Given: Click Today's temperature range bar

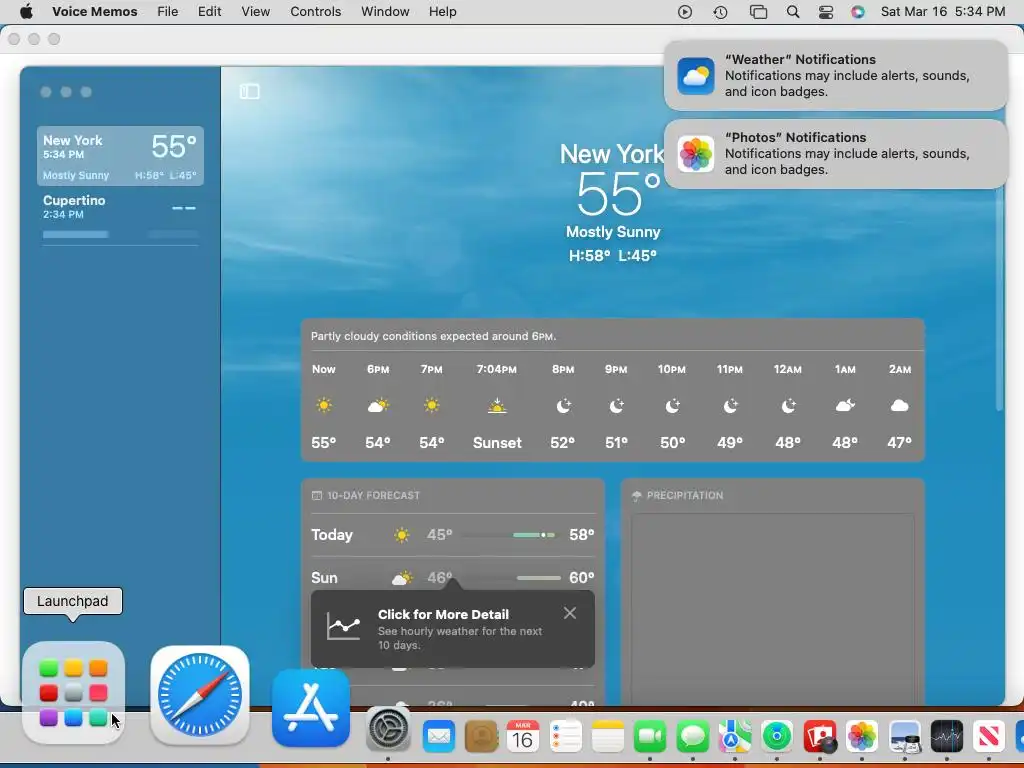Looking at the screenshot, I should [510, 535].
